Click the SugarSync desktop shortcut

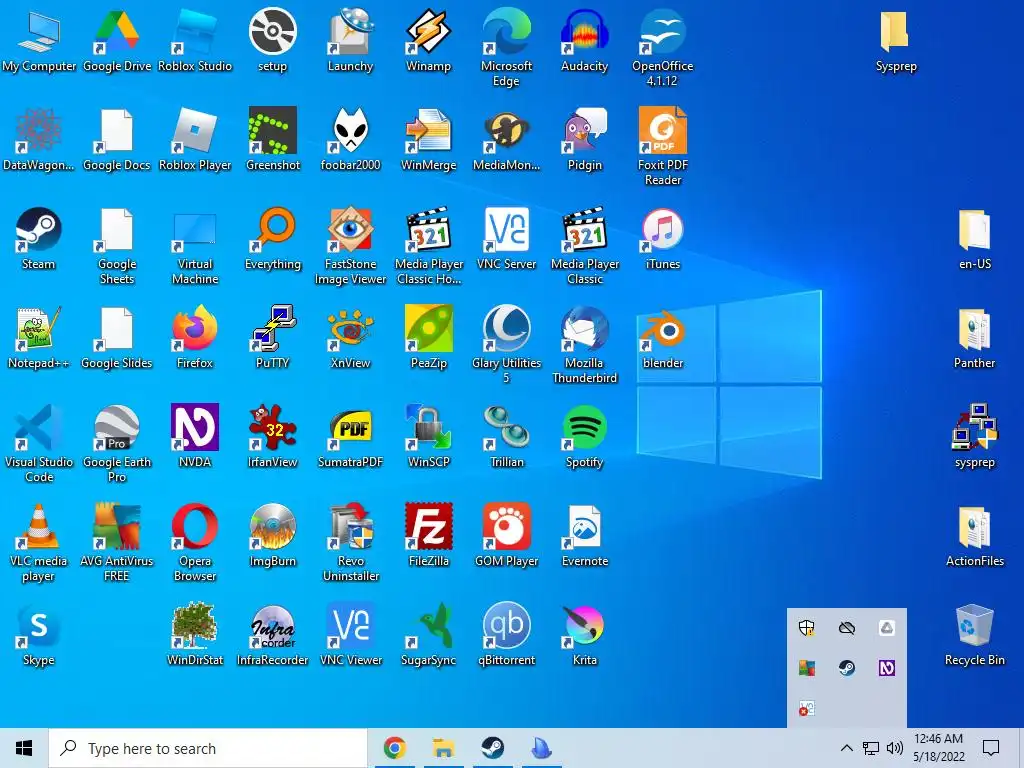[428, 635]
